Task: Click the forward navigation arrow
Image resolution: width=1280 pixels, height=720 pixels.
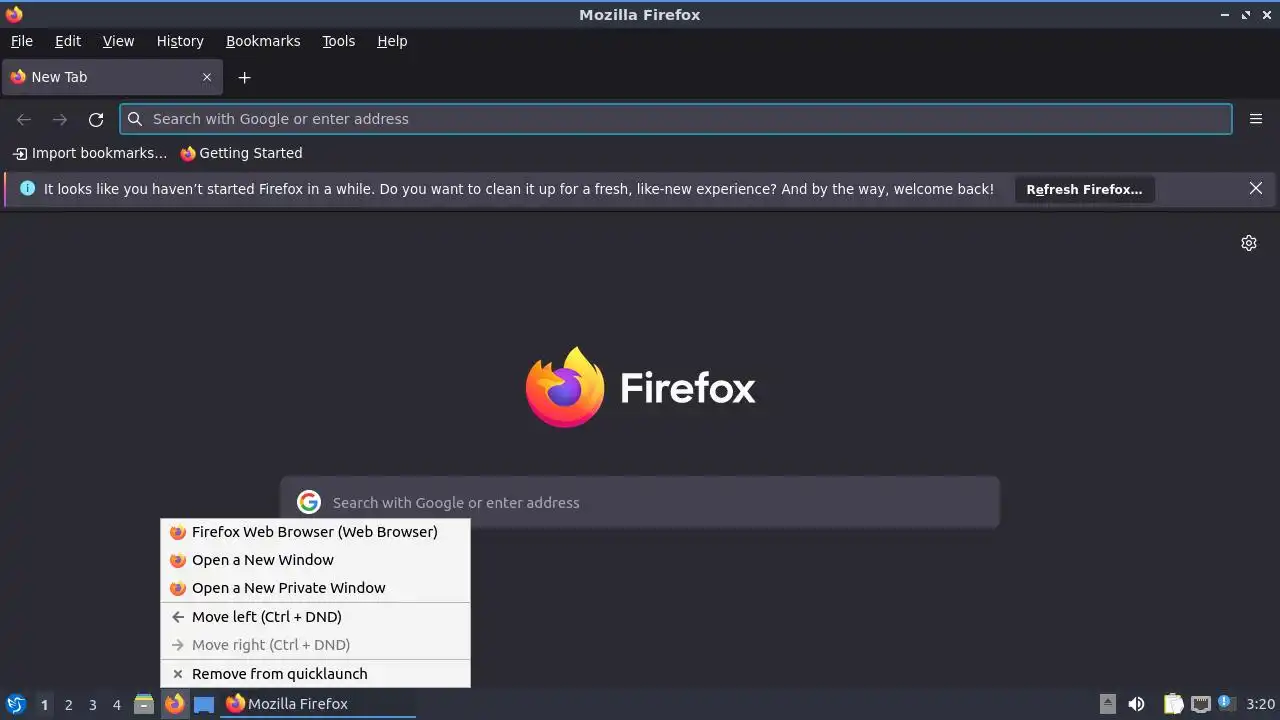Action: point(60,119)
